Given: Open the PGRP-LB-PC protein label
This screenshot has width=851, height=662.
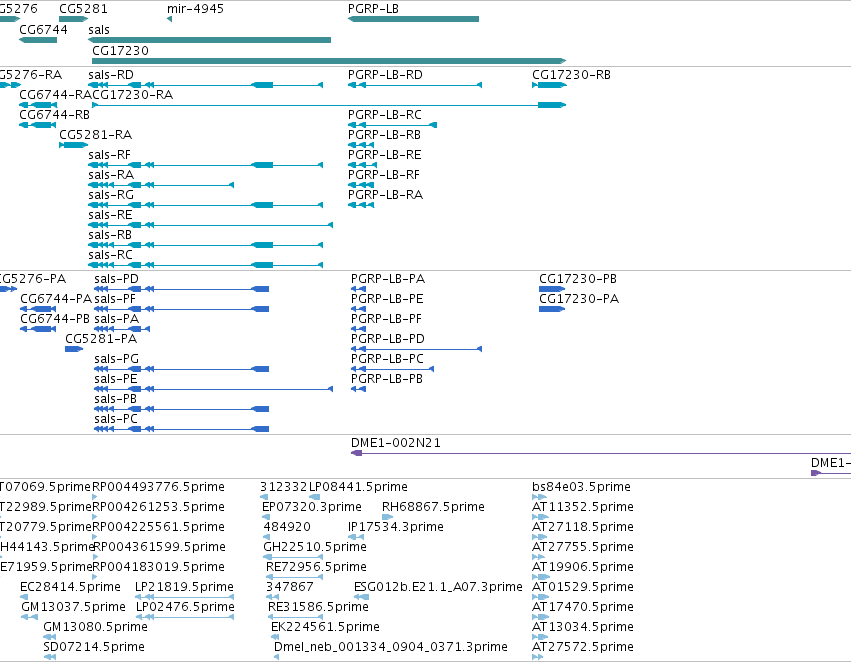Looking at the screenshot, I should click(x=387, y=359).
